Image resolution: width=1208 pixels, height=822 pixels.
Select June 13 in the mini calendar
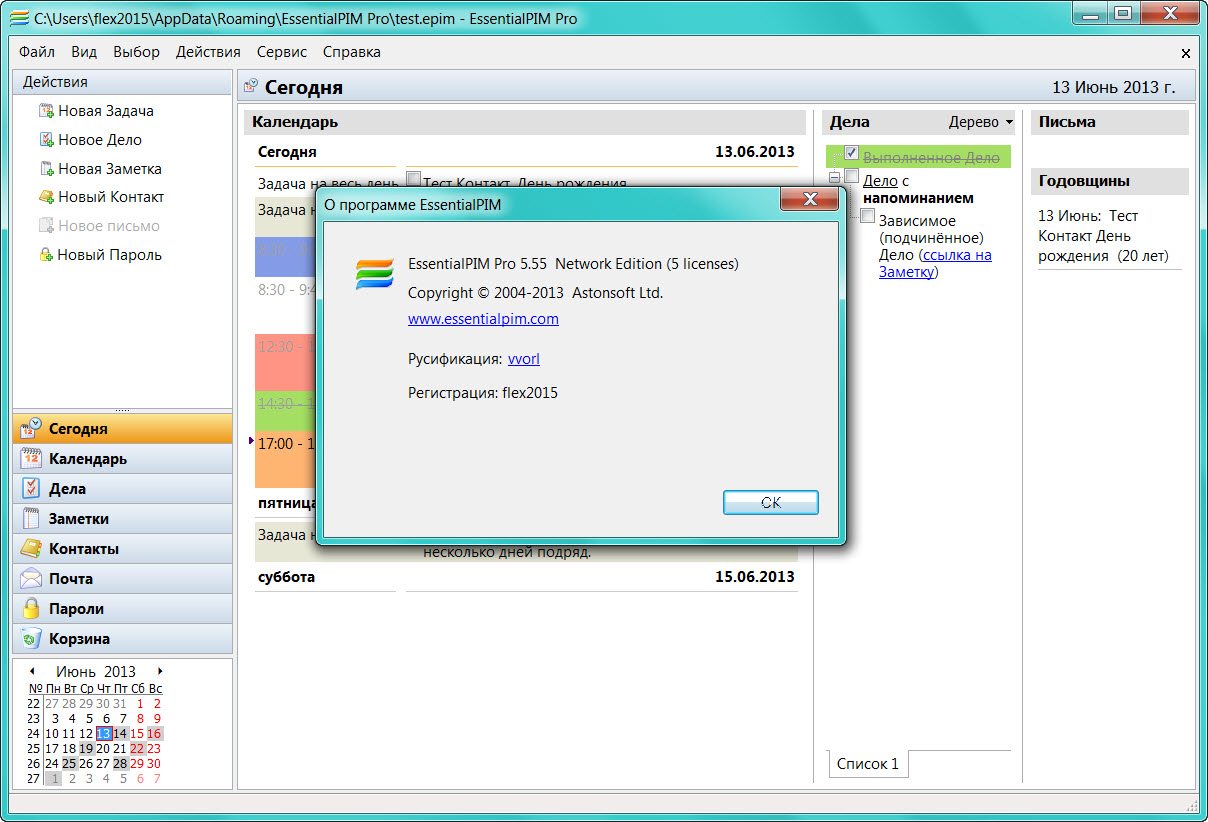tap(103, 733)
